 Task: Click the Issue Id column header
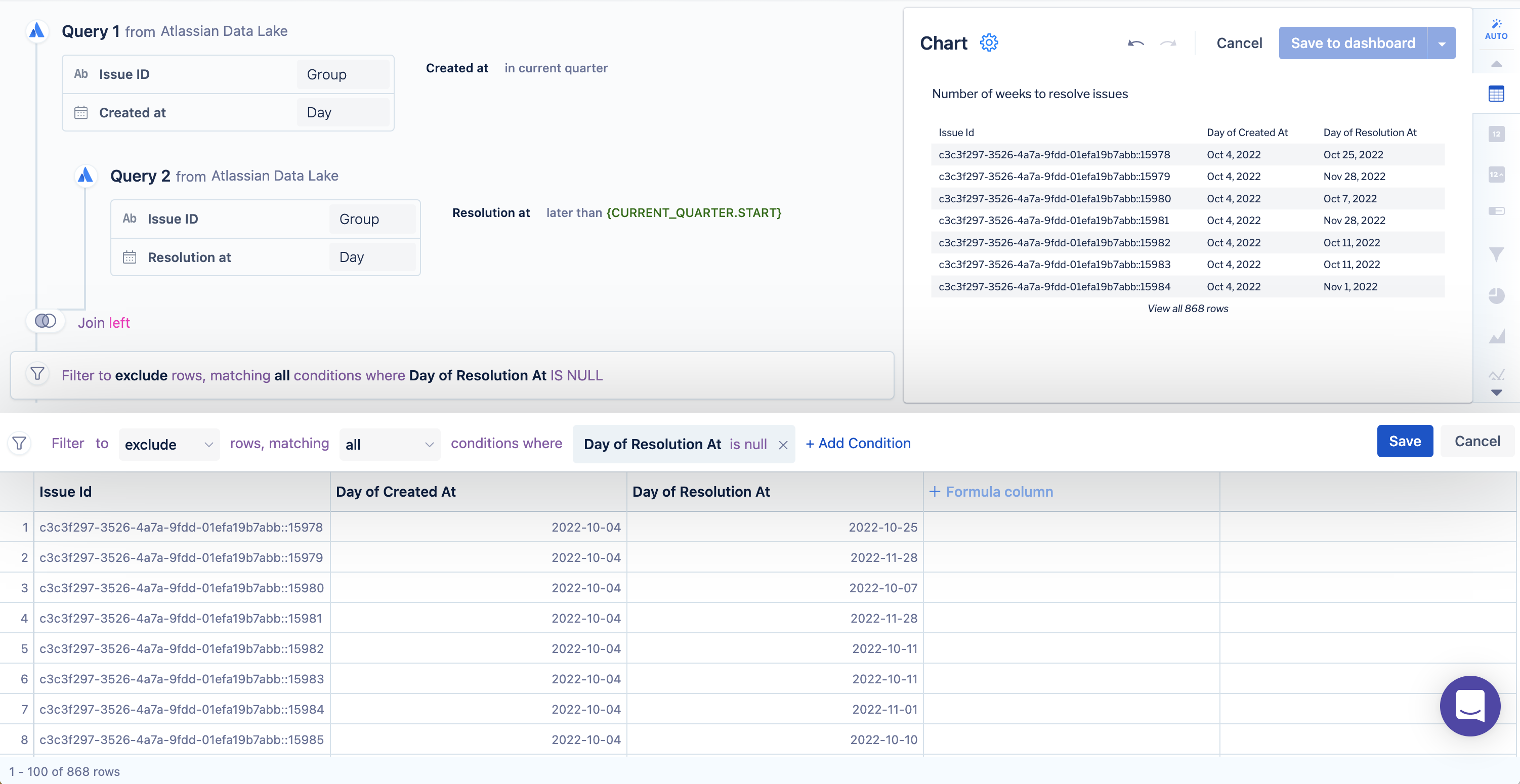pyautogui.click(x=65, y=492)
